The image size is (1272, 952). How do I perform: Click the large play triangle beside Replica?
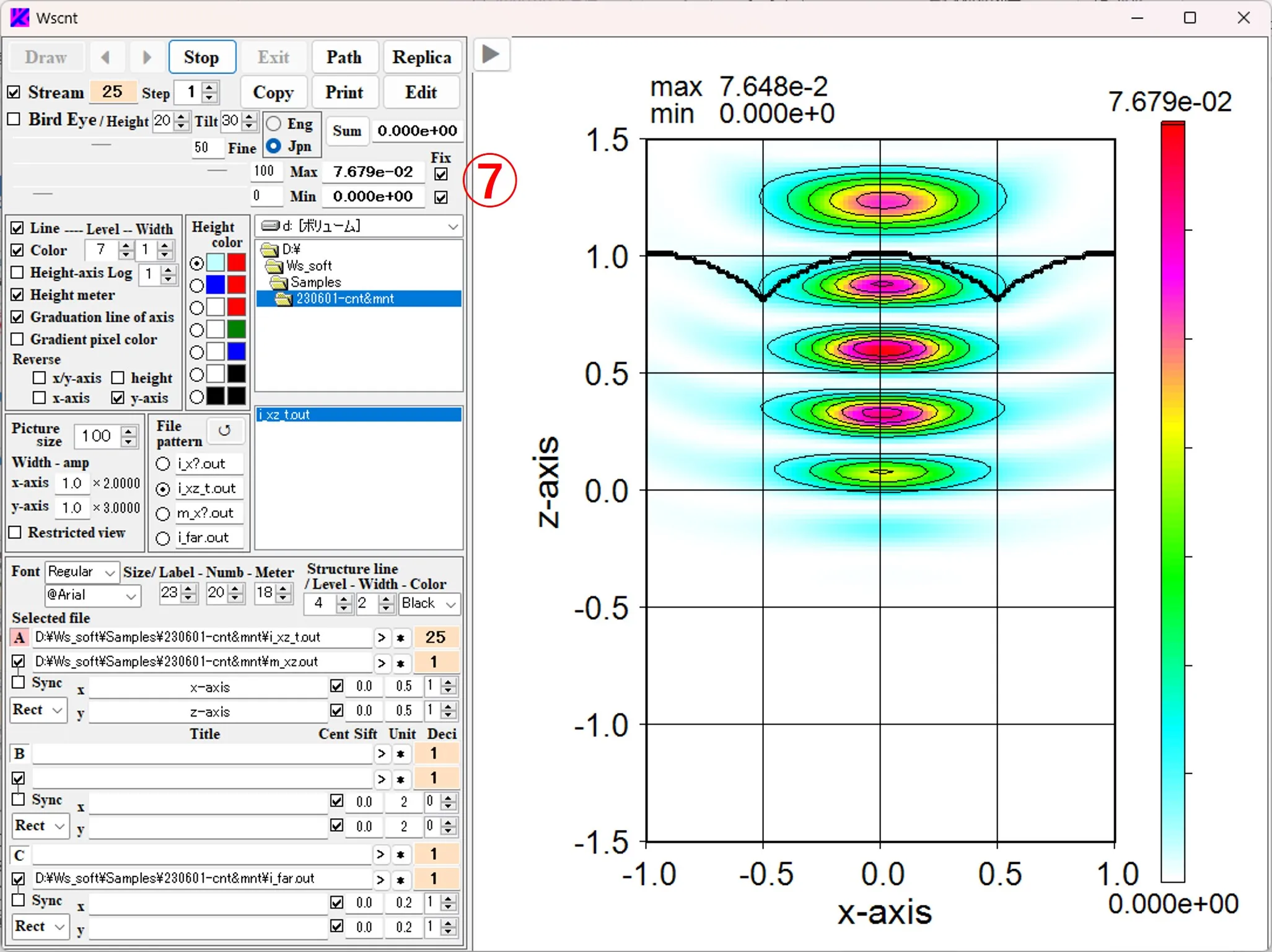point(491,55)
